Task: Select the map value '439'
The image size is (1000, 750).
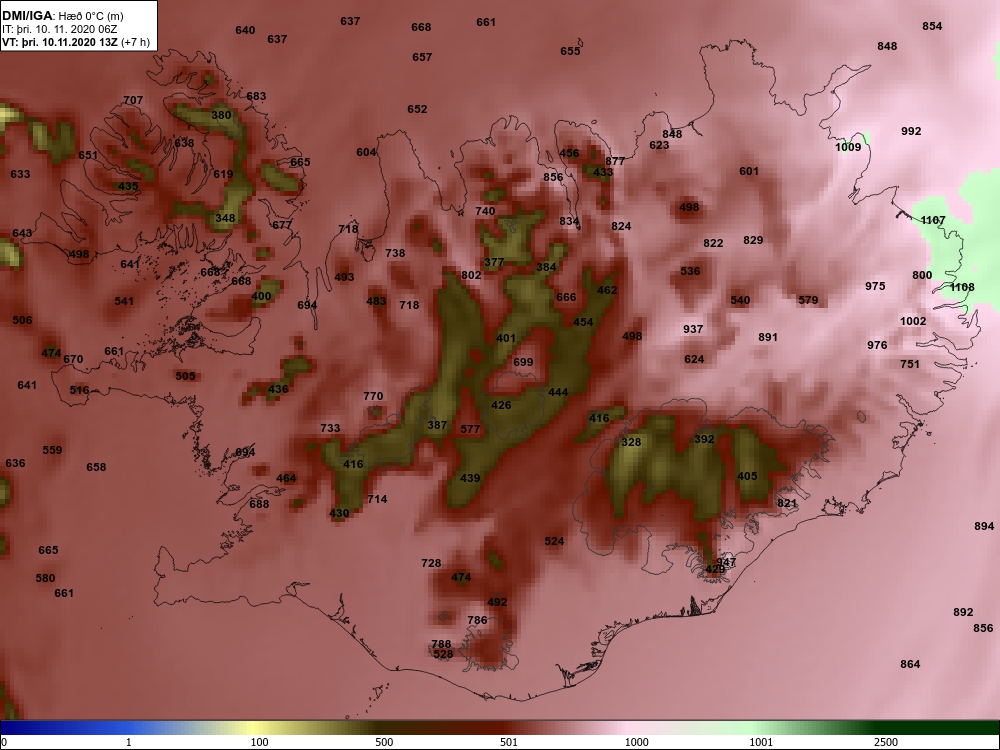Action: 470,478
